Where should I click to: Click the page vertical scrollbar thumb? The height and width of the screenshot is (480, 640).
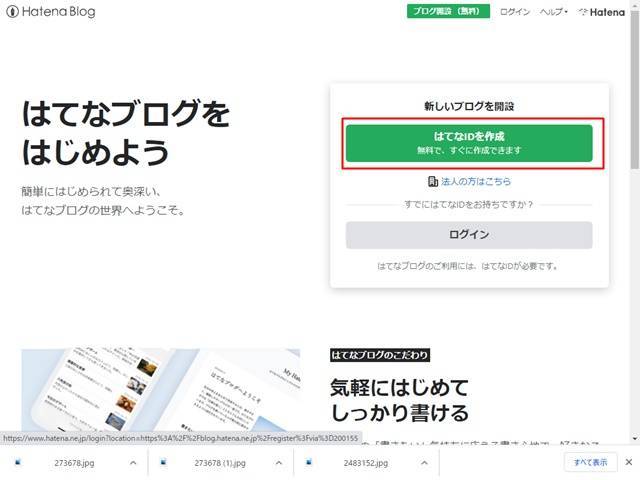click(635, 90)
